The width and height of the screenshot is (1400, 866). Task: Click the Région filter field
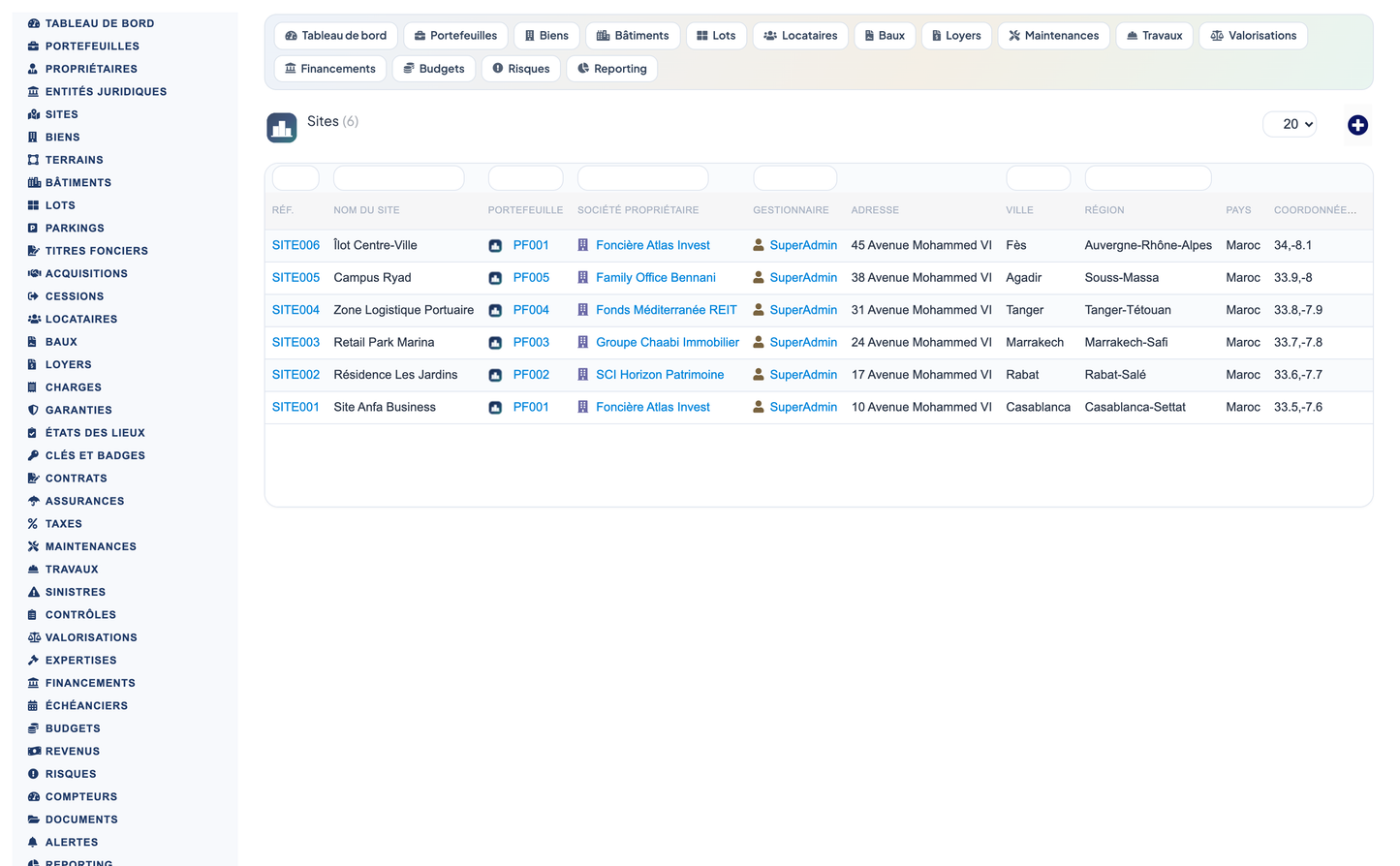pyautogui.click(x=1148, y=178)
